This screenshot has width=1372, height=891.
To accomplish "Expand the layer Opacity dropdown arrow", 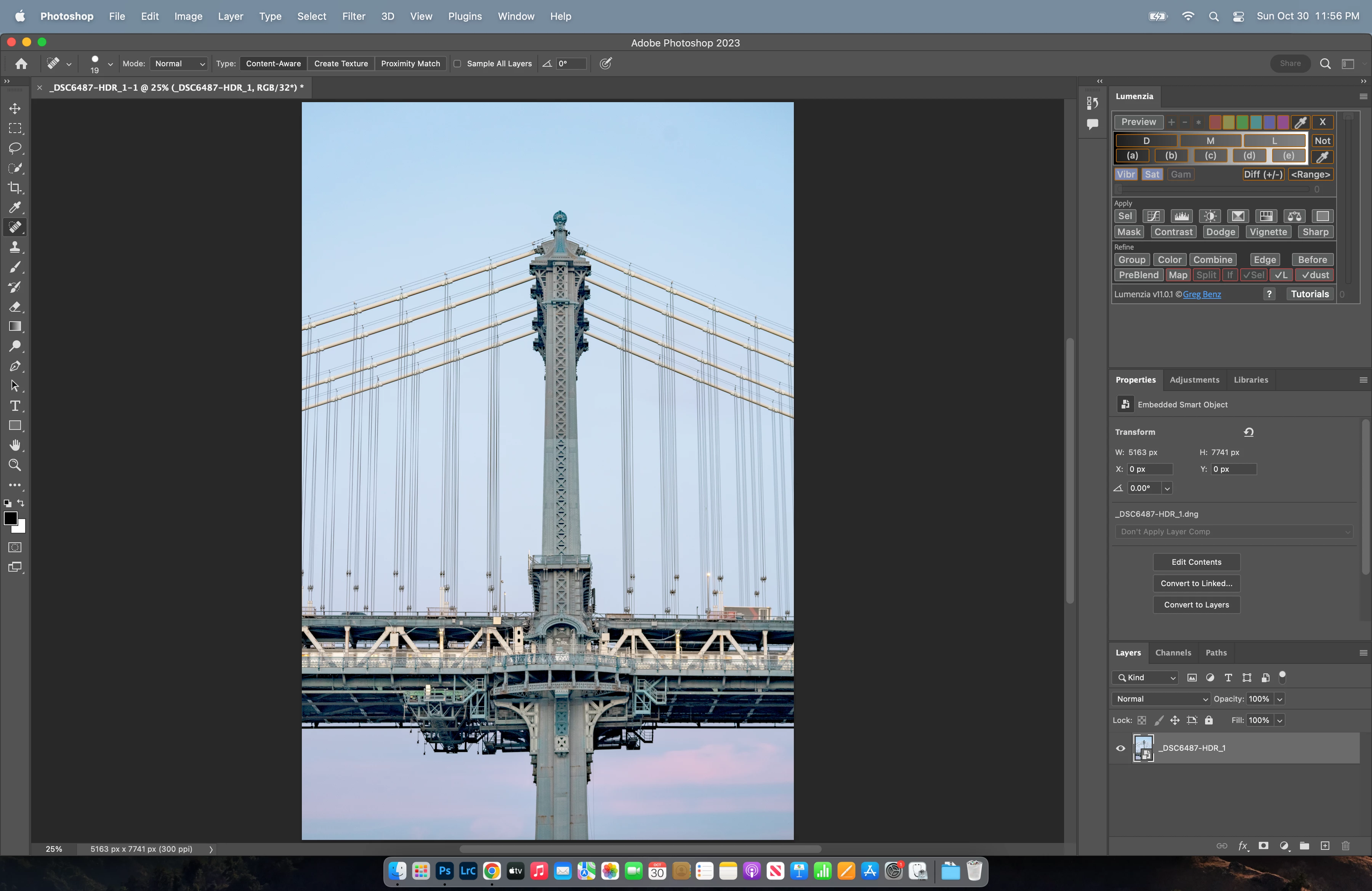I will pyautogui.click(x=1280, y=699).
